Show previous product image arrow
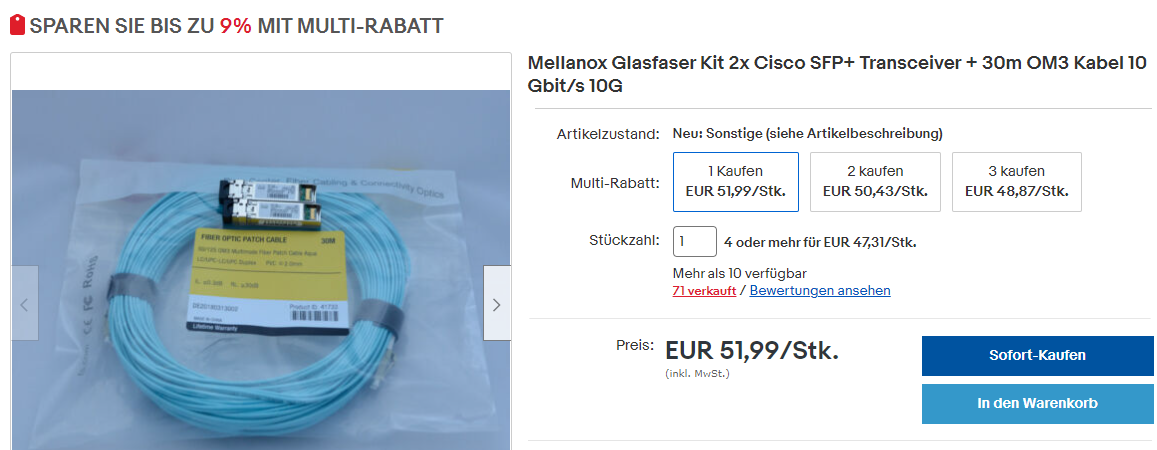Viewport: 1157px width, 450px height. pos(24,303)
